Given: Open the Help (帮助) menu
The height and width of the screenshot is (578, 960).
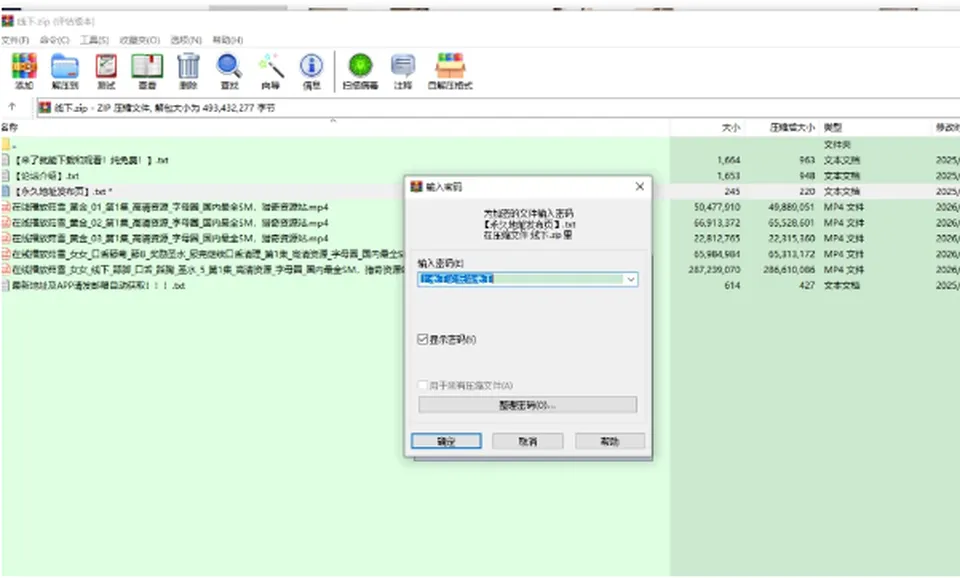Looking at the screenshot, I should [228, 40].
